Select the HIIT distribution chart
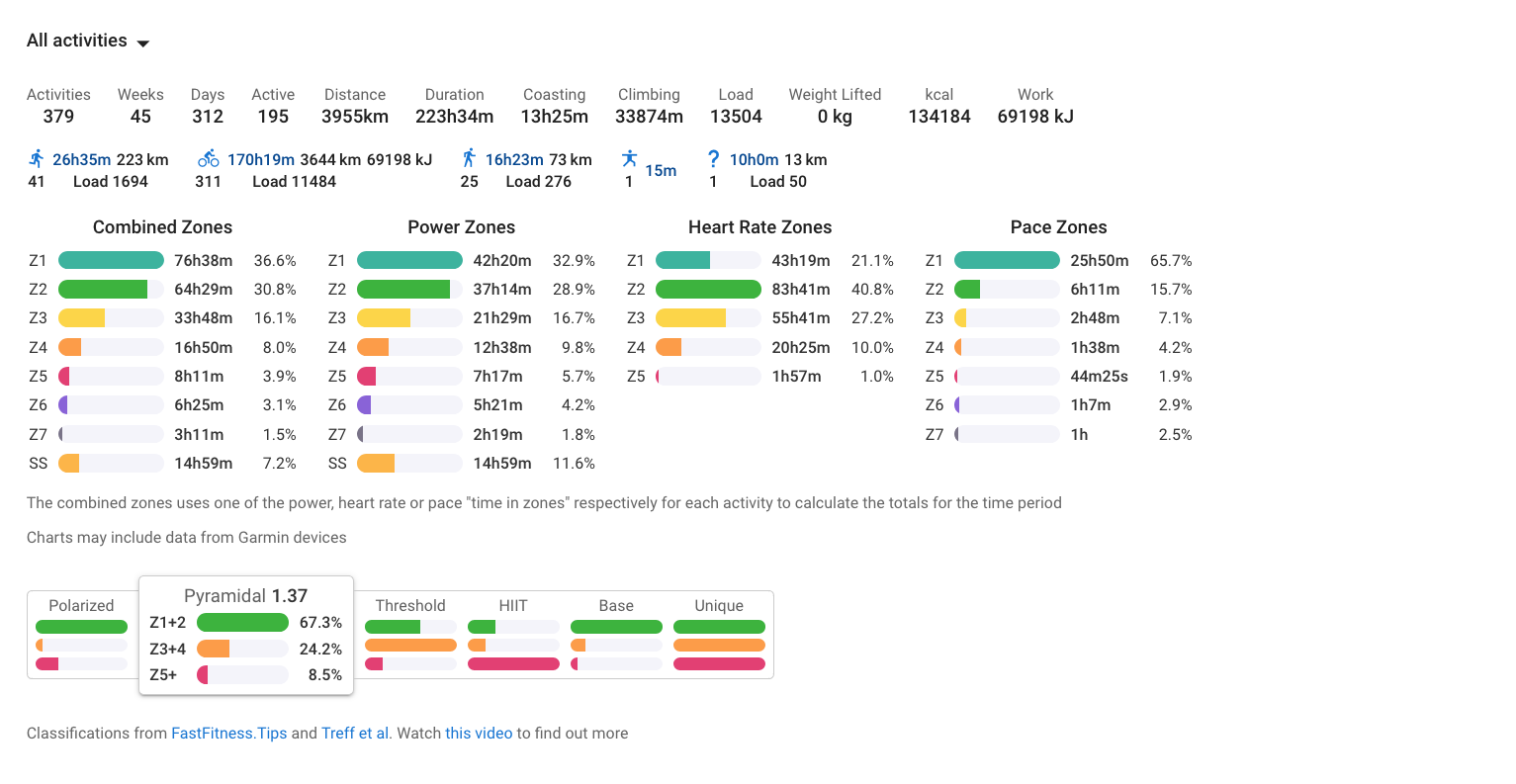 513,634
